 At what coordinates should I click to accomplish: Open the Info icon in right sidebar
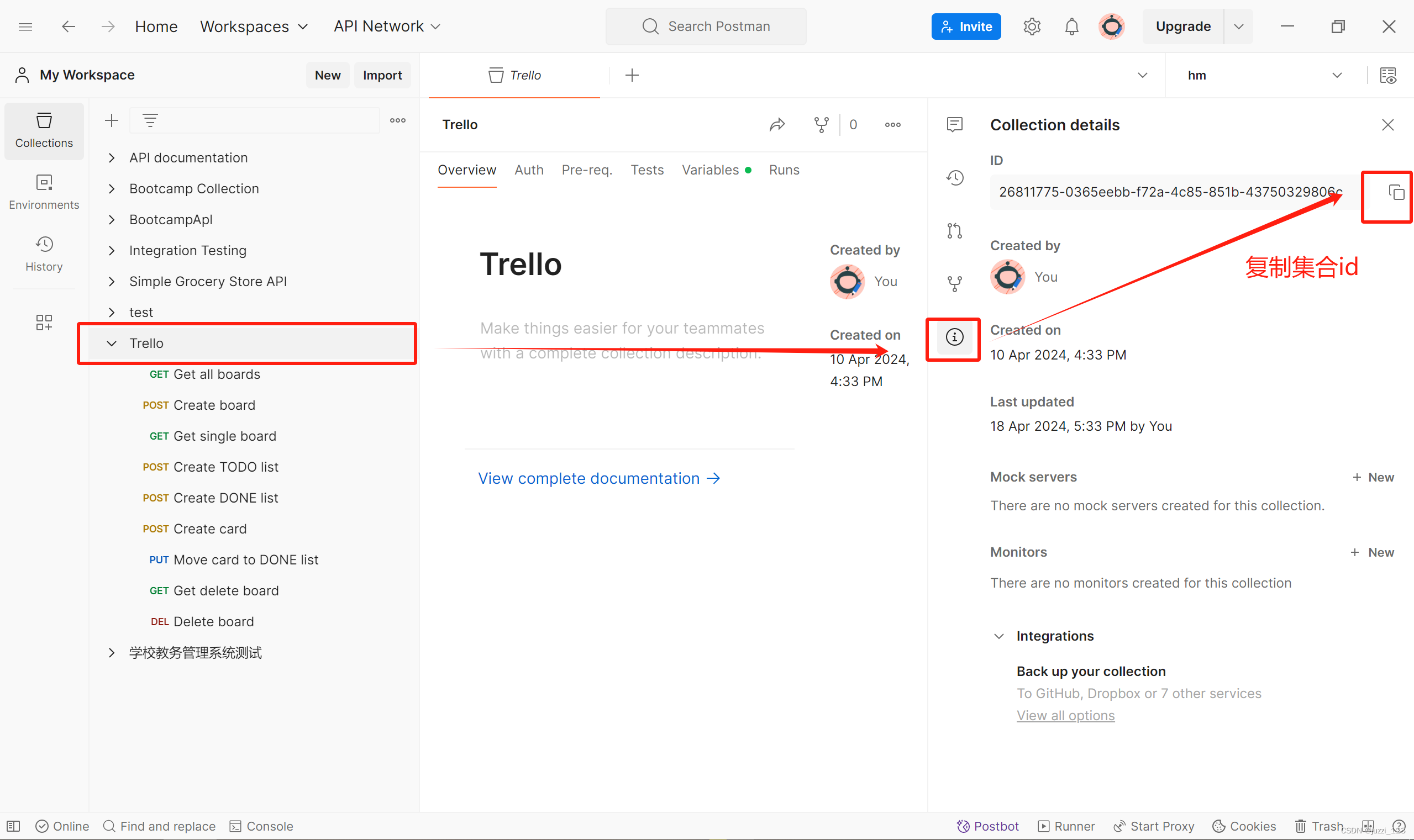[954, 337]
